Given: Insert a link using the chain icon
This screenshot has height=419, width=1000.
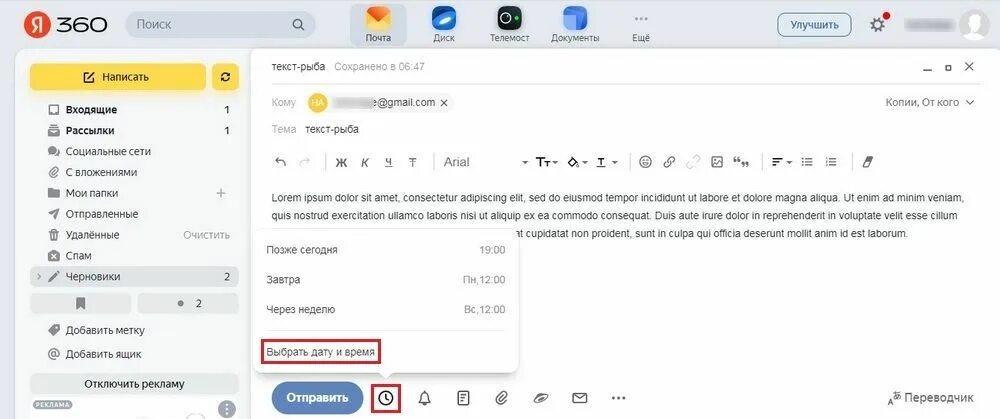Looking at the screenshot, I should tap(669, 162).
